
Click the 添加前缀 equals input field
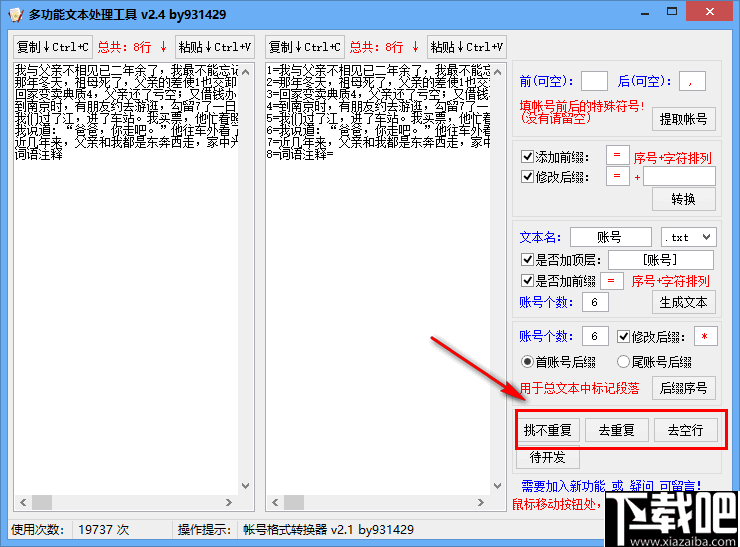pos(617,156)
